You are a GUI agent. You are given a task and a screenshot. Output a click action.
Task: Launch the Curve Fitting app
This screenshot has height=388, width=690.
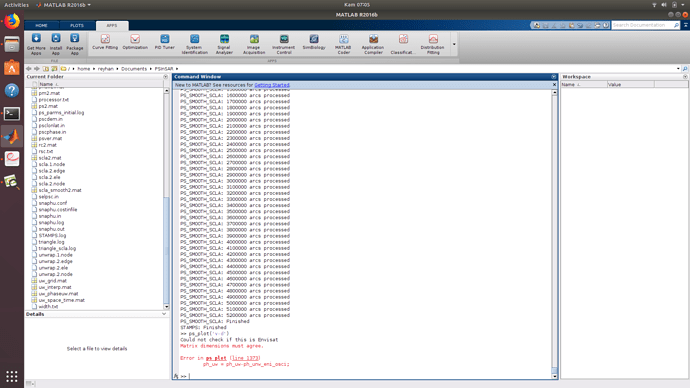click(x=105, y=42)
